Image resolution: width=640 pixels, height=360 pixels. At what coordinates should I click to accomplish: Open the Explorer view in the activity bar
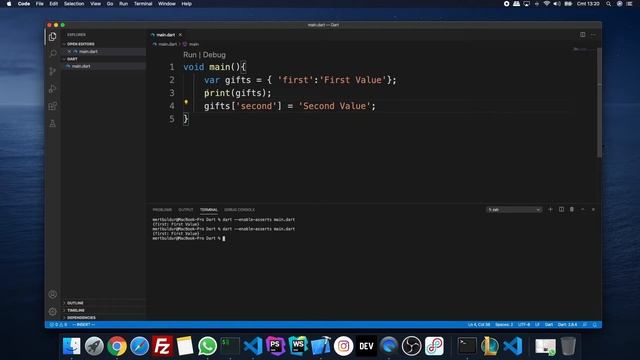(53, 37)
